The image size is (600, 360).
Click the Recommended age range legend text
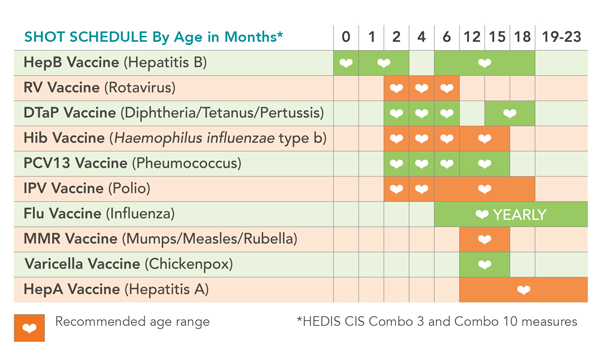[x=132, y=322]
